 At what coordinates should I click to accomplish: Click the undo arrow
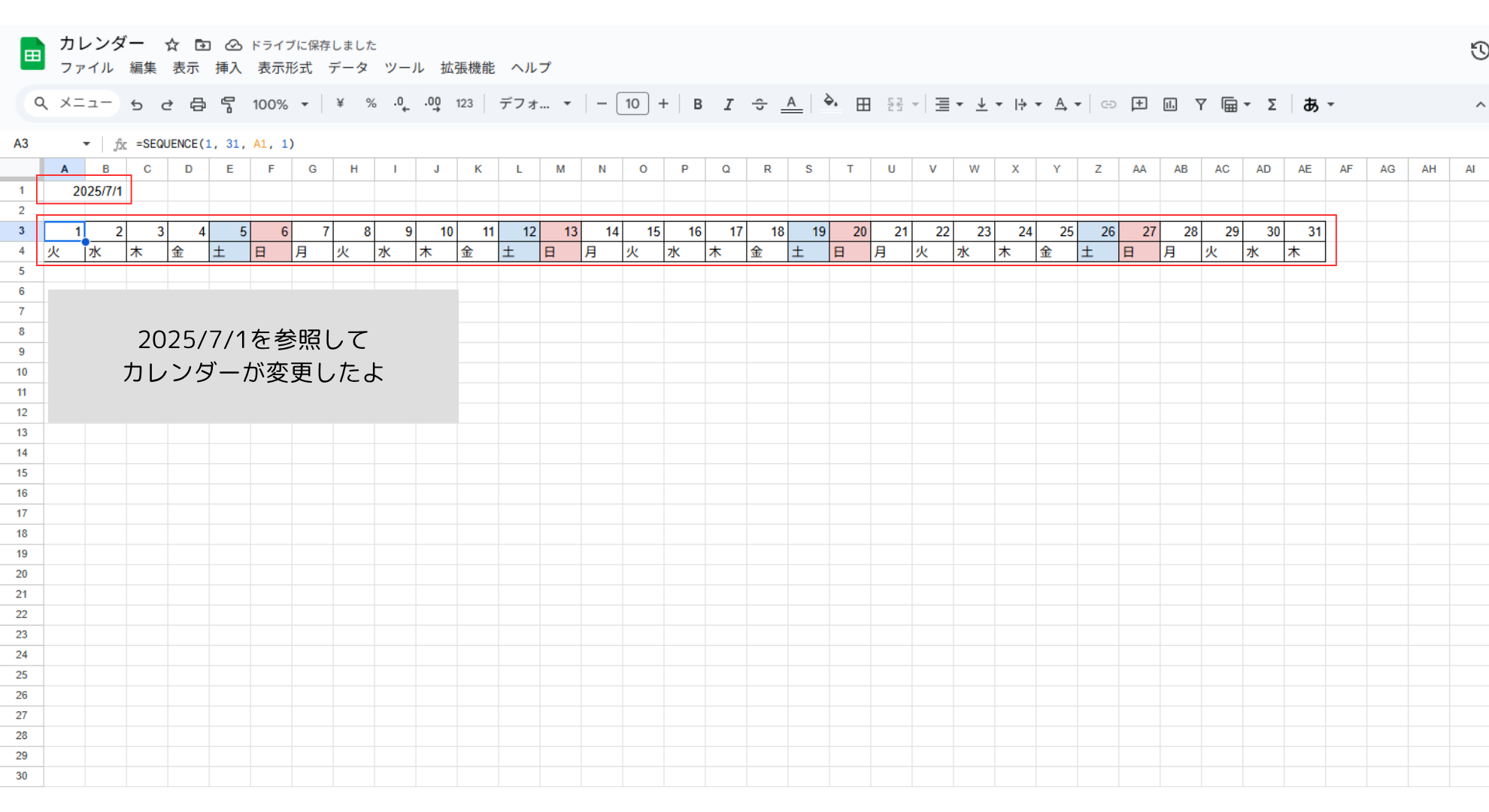click(x=136, y=105)
